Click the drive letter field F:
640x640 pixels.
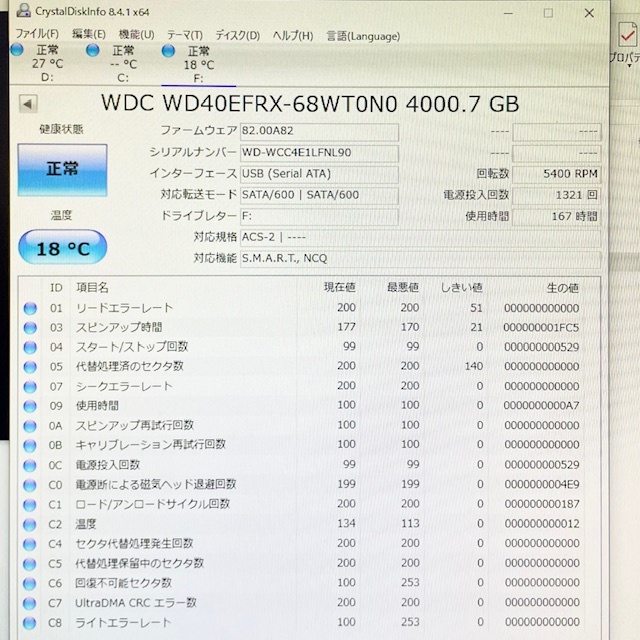coord(319,216)
